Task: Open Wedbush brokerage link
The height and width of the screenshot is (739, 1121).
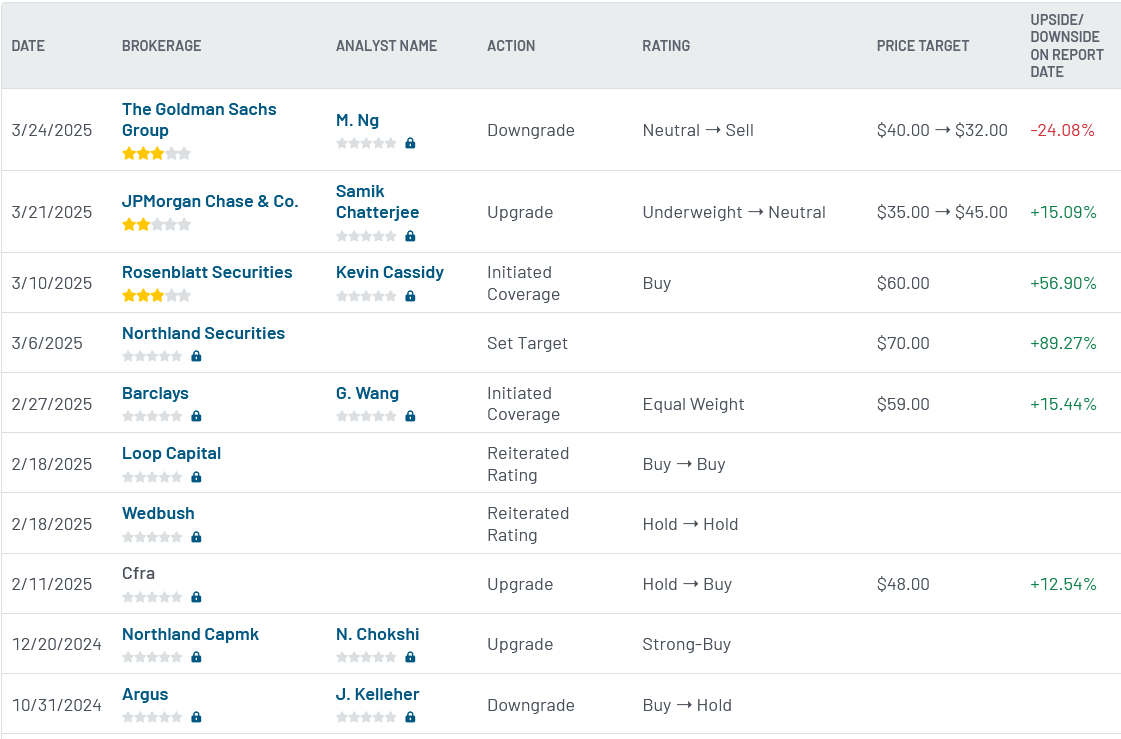Action: coord(158,513)
